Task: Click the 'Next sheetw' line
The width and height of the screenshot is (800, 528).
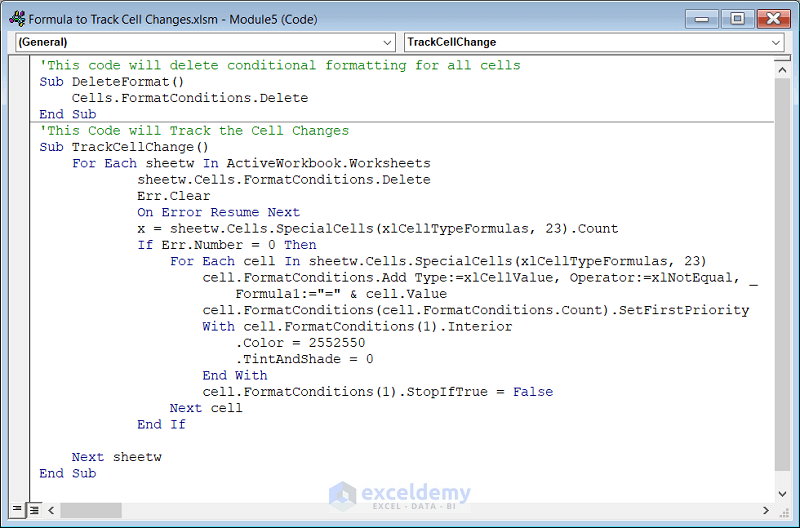Action: tap(116, 457)
